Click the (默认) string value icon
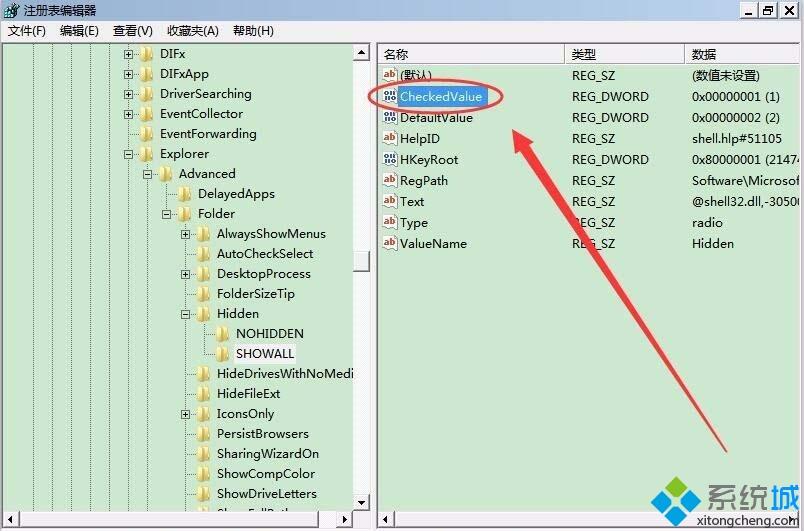The width and height of the screenshot is (804, 531). pos(390,75)
